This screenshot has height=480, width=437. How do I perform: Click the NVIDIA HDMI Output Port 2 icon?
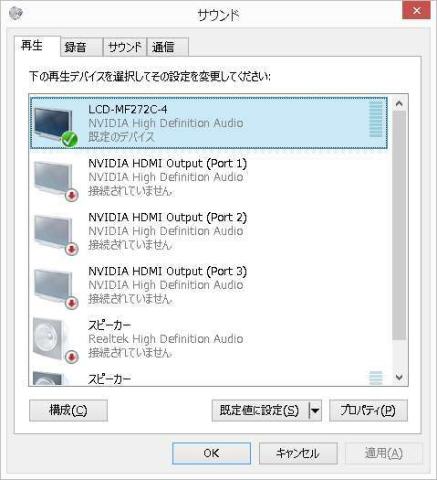pyautogui.click(x=55, y=234)
